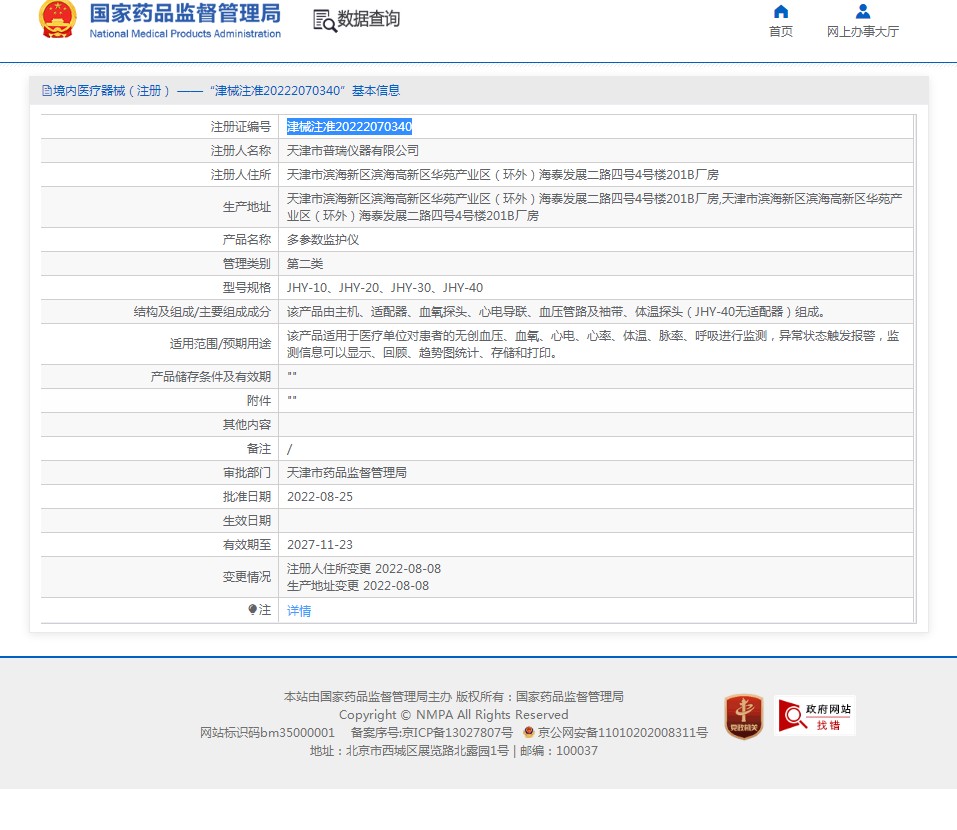The width and height of the screenshot is (957, 830).
Task: Click intended-use text 该产品适用于医疗单位
Action: (x=593, y=344)
